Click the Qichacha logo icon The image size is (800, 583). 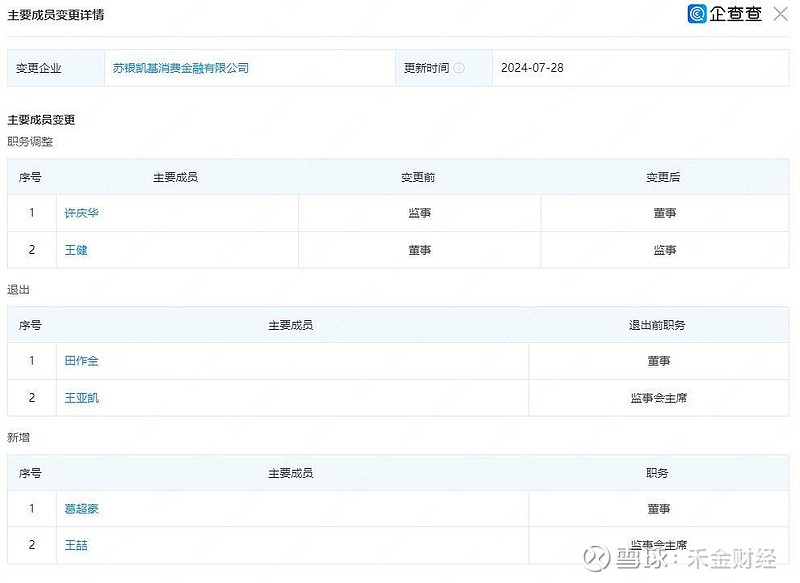coord(696,14)
